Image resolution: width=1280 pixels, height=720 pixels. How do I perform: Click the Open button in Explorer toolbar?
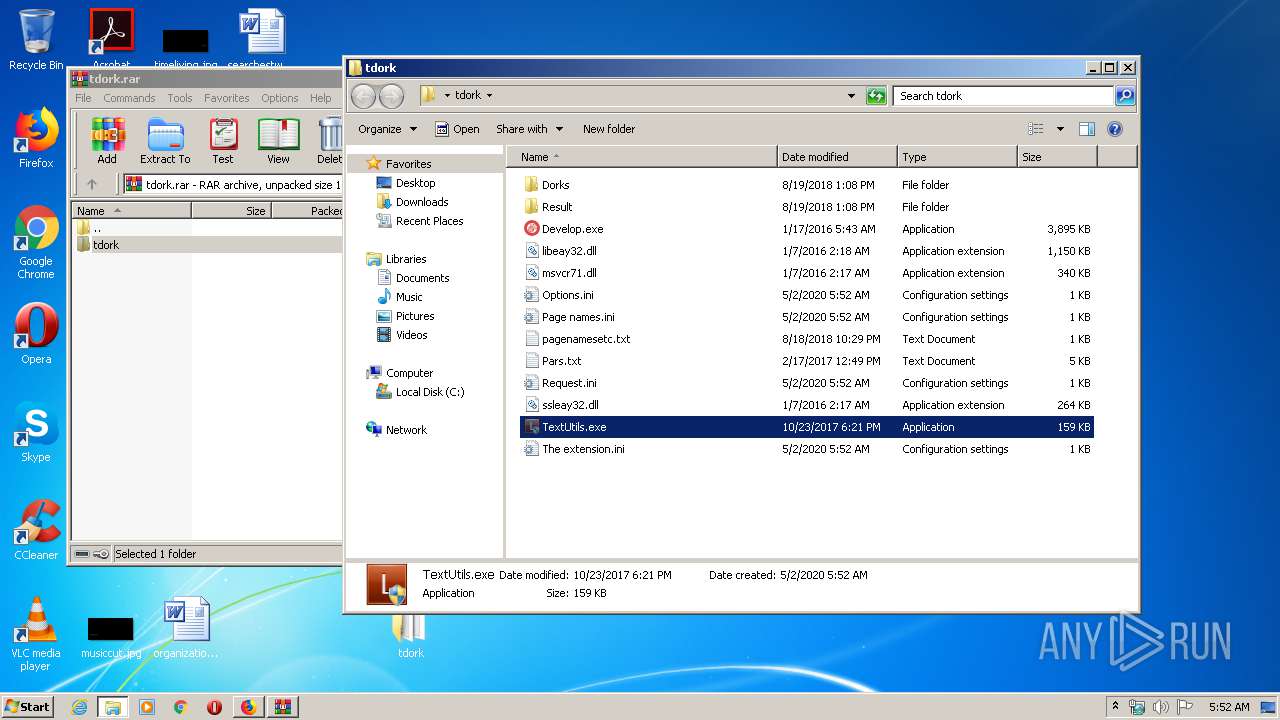coord(457,129)
